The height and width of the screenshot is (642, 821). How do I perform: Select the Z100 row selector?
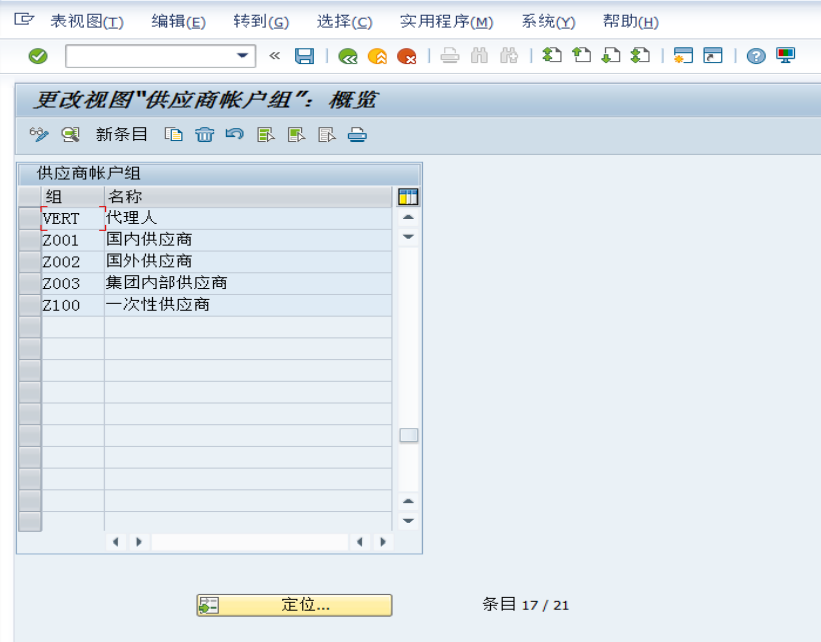(30, 305)
